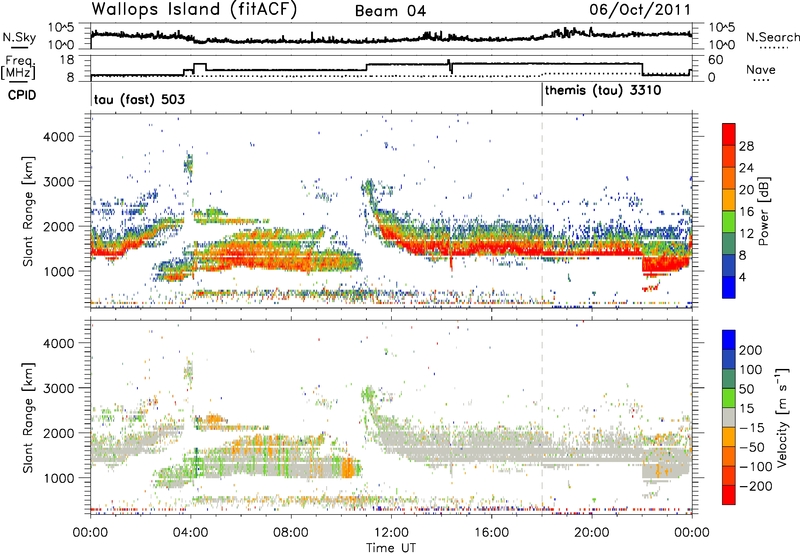Click the 'Velocity [m s-1]' color bar label
Image resolution: width=800 pixels, height=554 pixels.
pos(781,417)
